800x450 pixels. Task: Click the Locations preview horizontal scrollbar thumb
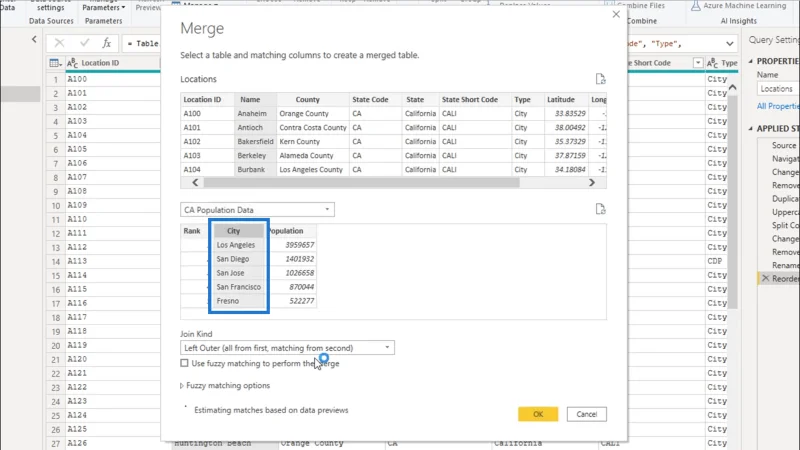pyautogui.click(x=361, y=183)
